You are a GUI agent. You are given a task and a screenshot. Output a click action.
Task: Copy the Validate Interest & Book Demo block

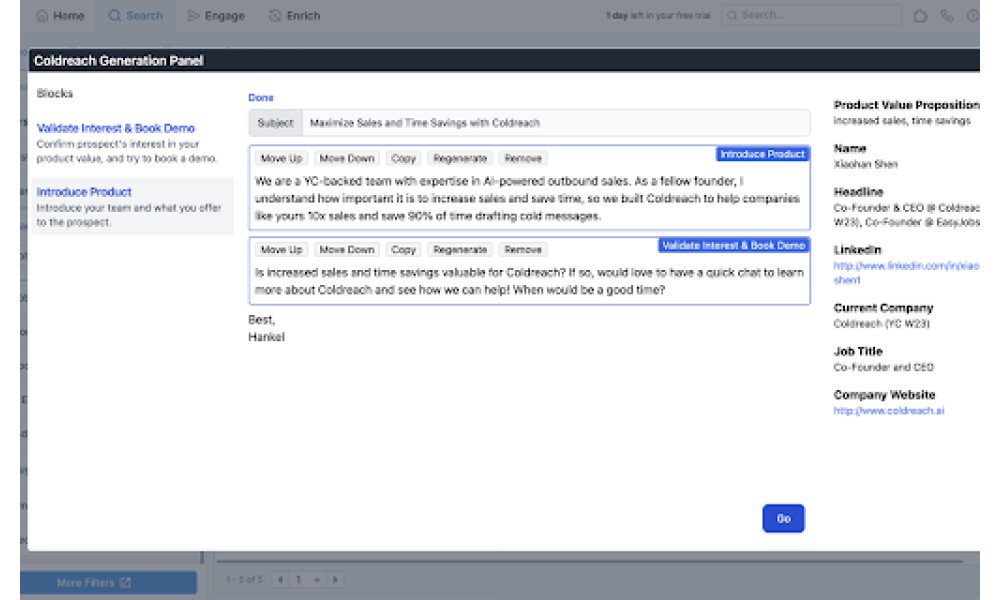coord(403,250)
